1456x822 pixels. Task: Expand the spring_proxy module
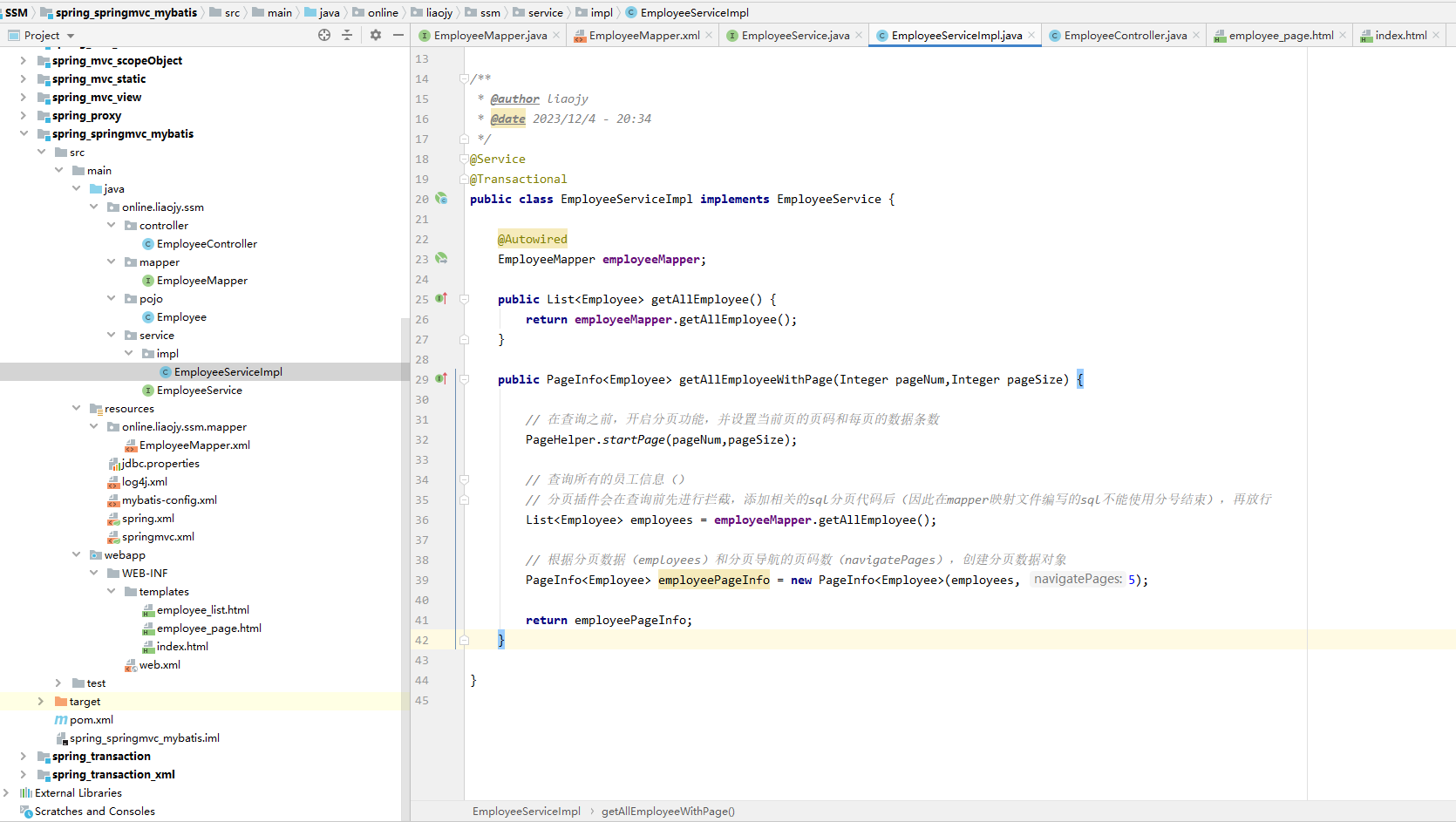24,115
